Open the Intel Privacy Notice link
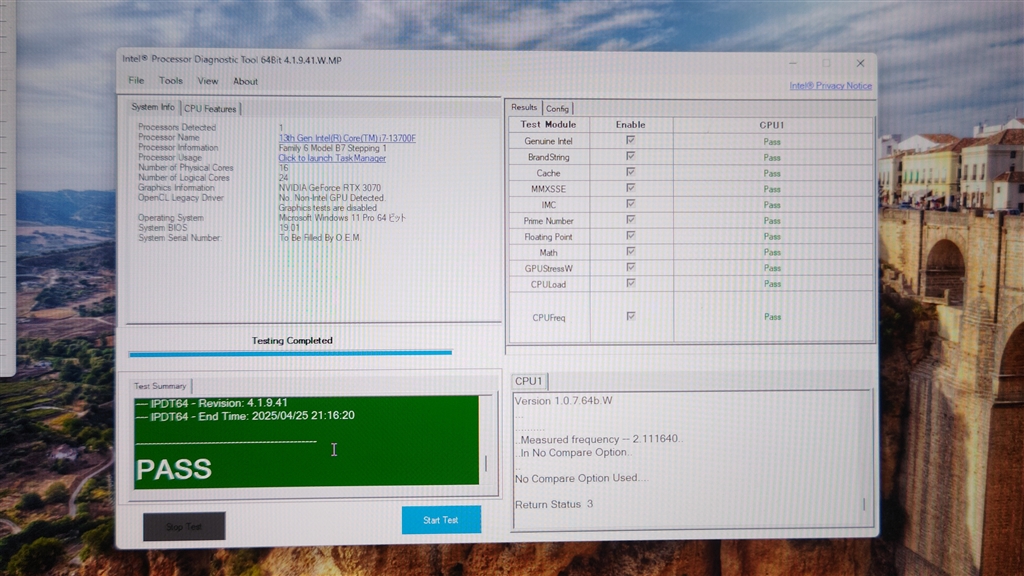This screenshot has height=576, width=1024. [830, 86]
